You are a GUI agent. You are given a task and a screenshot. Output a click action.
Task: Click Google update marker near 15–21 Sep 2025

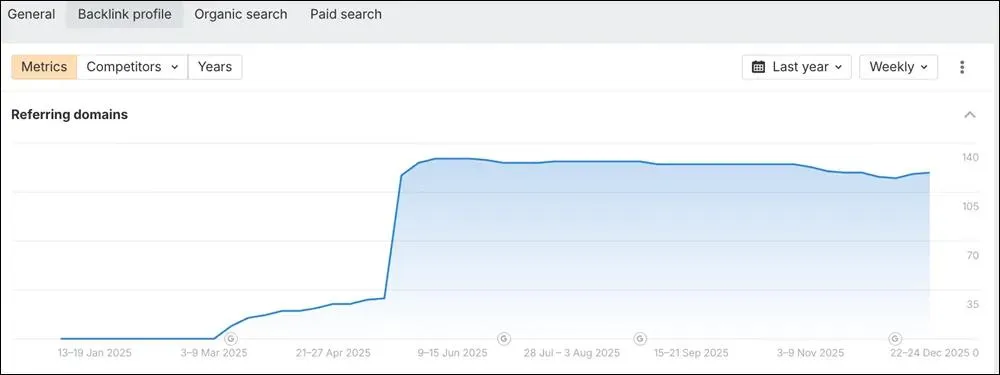click(x=640, y=338)
